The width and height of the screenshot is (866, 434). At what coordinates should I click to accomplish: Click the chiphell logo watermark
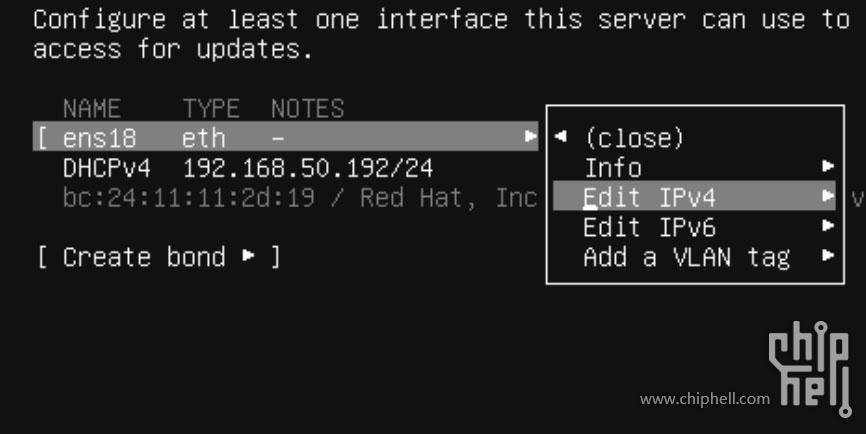pyautogui.click(x=810, y=369)
